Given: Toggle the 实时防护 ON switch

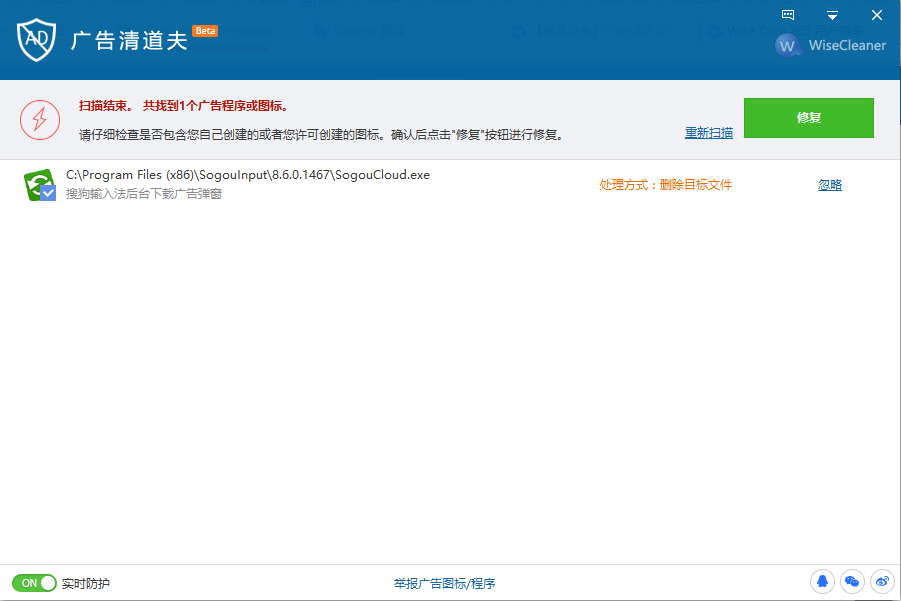Looking at the screenshot, I should click(34, 583).
